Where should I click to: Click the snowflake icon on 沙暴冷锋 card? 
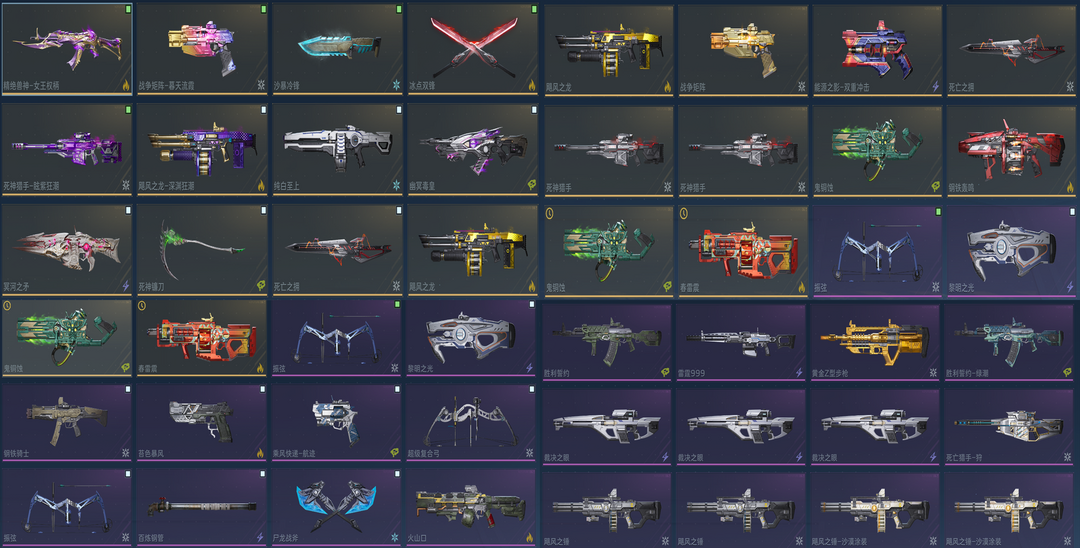point(396,85)
